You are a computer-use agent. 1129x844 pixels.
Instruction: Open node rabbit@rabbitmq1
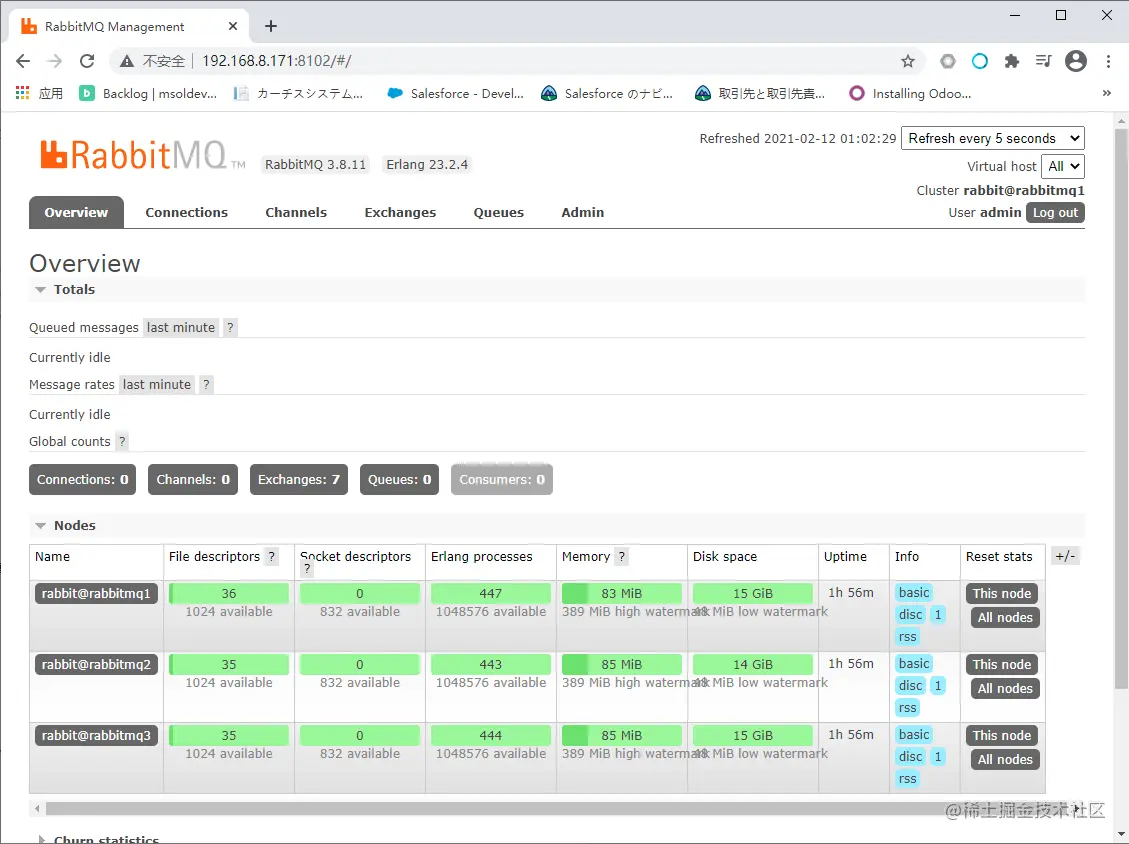coord(96,593)
